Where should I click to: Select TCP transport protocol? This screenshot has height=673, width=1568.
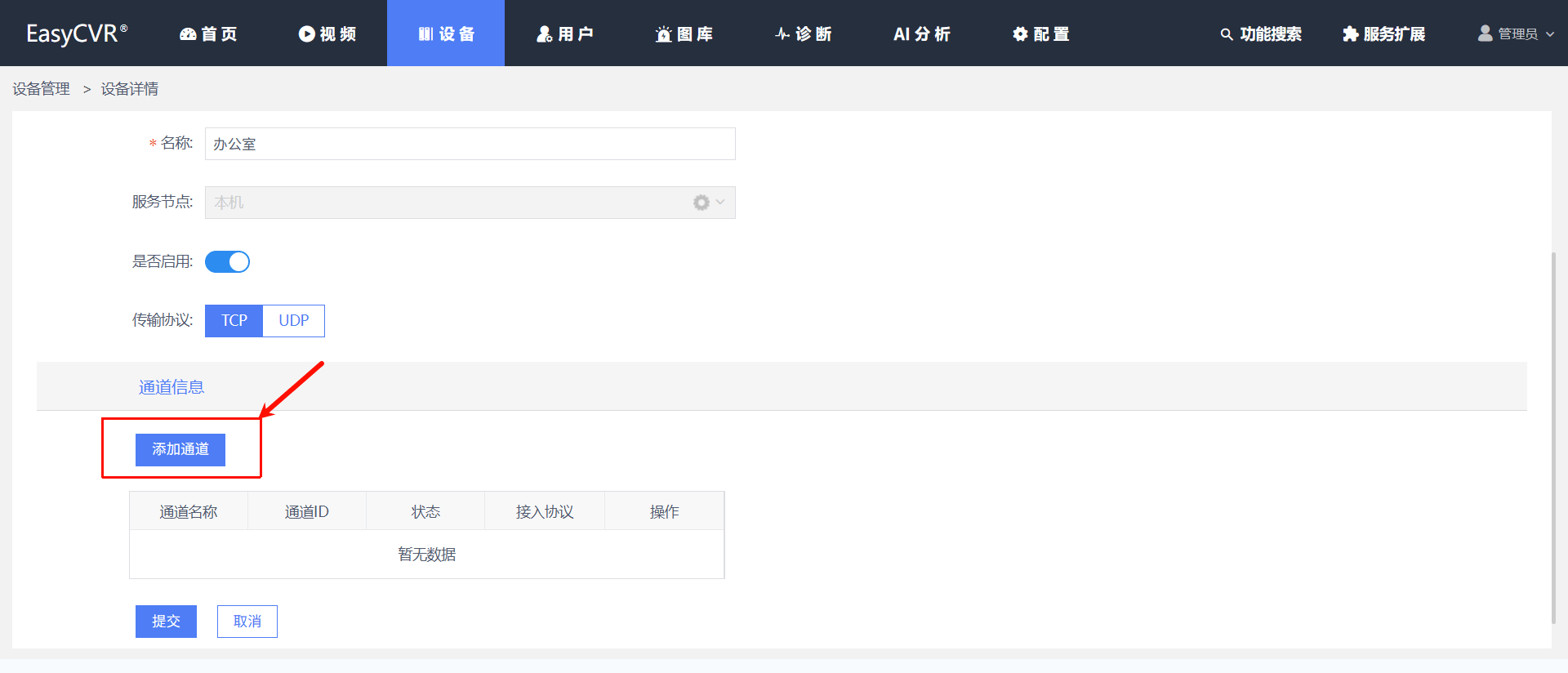click(x=234, y=321)
